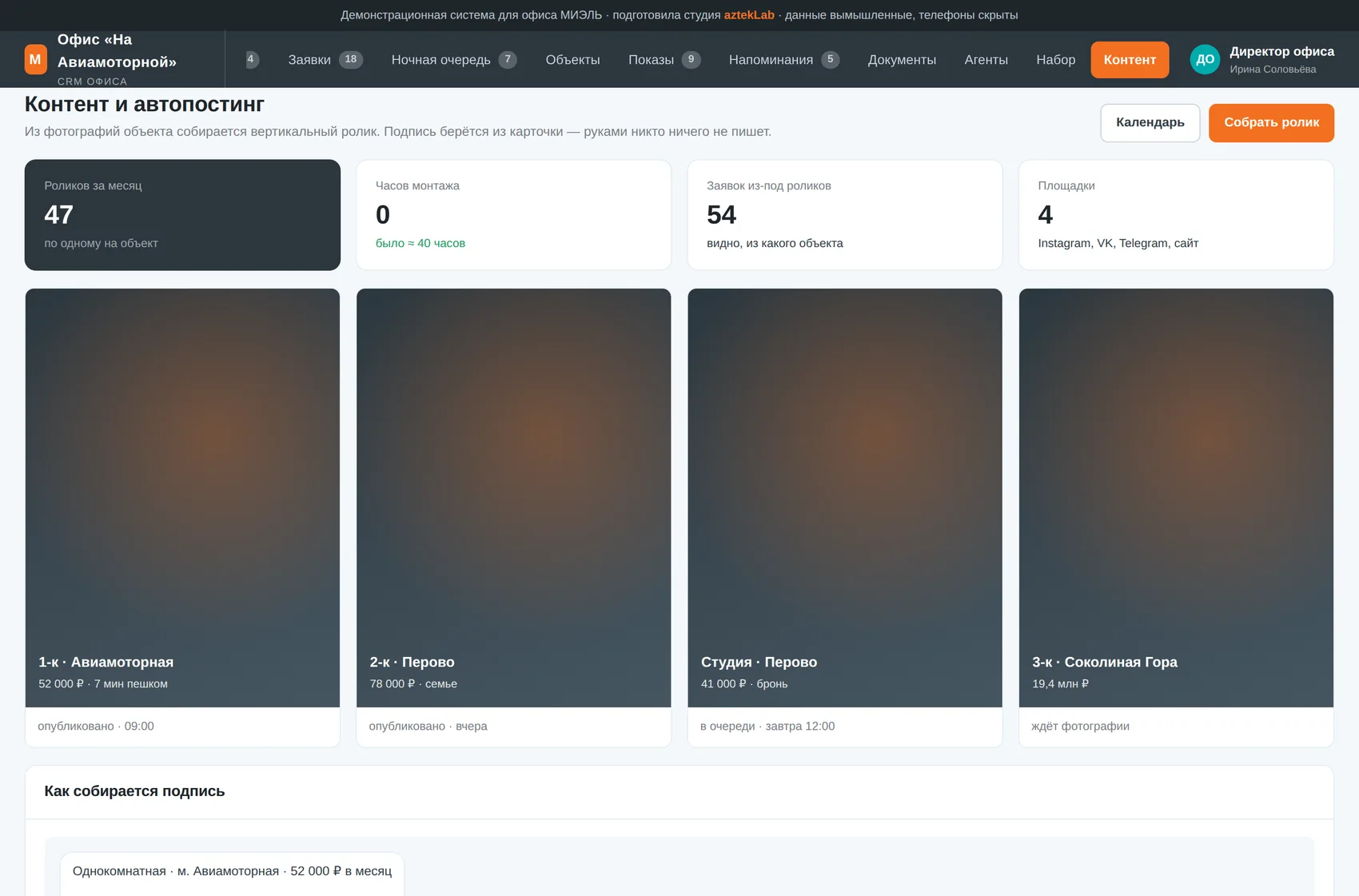Follow the aztekLab studio link
This screenshot has width=1359, height=896.
[749, 15]
